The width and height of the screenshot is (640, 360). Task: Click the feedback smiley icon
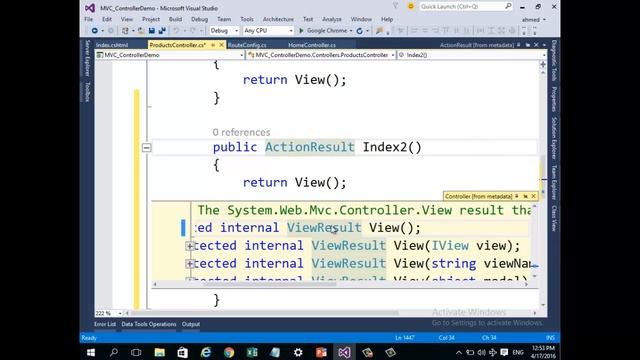coord(411,7)
